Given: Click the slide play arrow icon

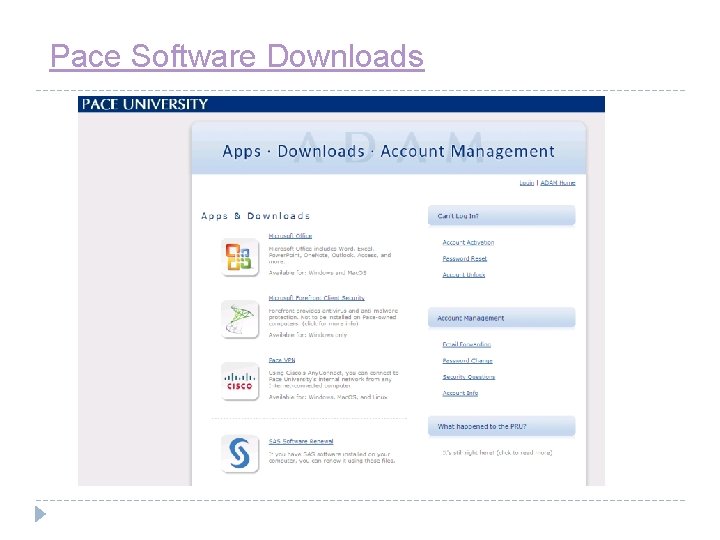Looking at the screenshot, I should [x=40, y=514].
